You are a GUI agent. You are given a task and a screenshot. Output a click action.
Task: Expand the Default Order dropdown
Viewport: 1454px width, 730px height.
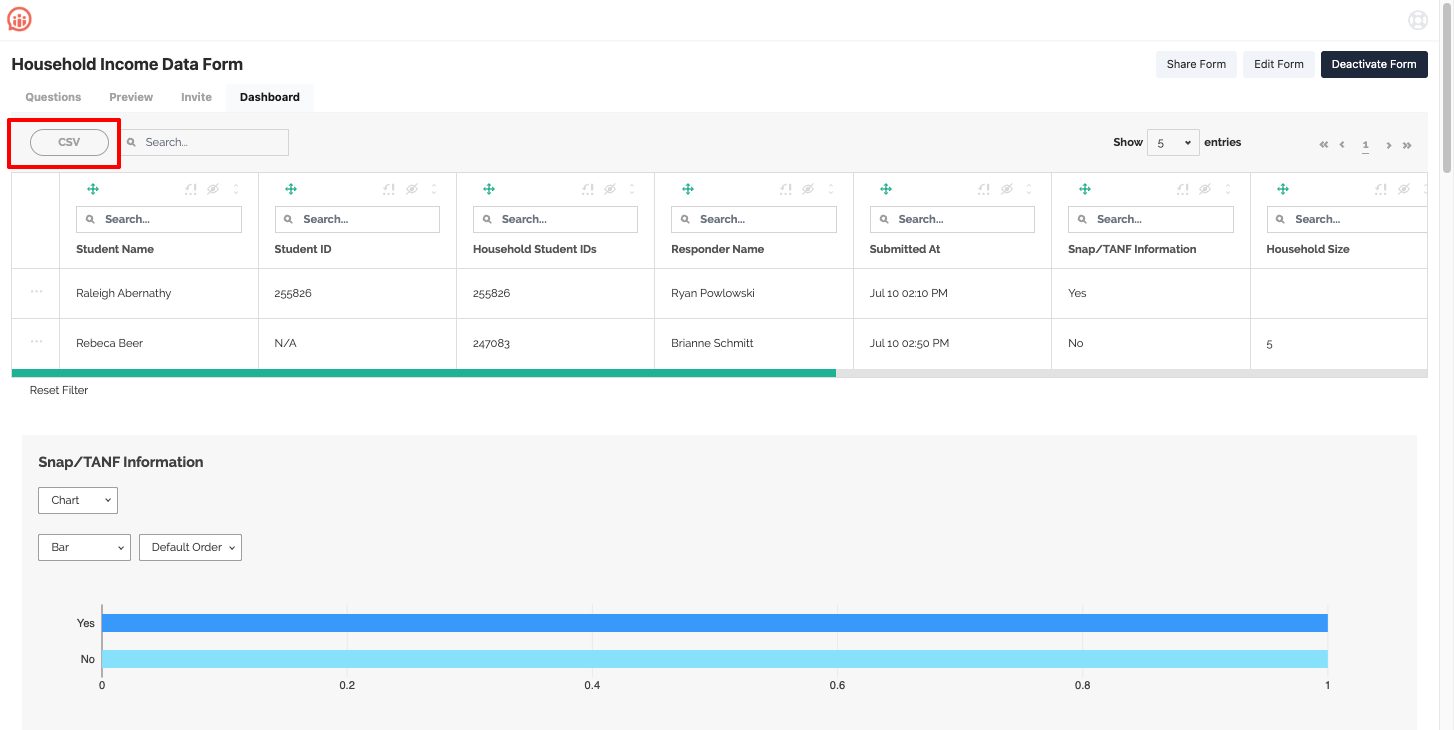pos(190,547)
